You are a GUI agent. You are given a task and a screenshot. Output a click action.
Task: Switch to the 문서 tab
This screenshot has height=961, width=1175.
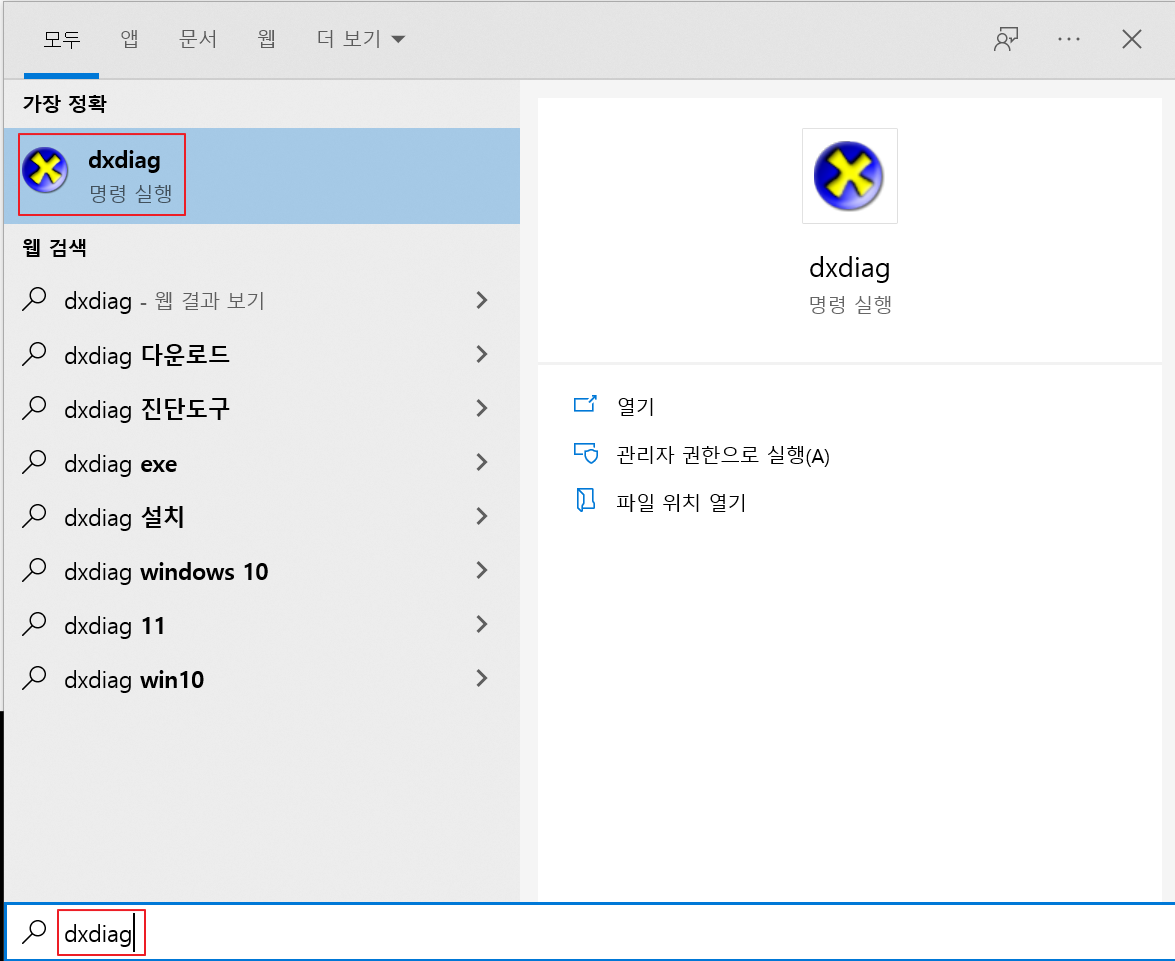click(198, 39)
